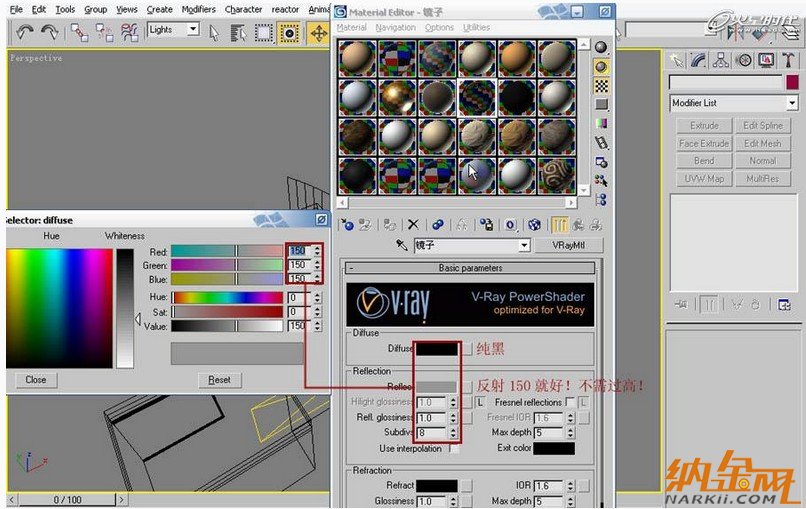Image resolution: width=806 pixels, height=509 pixels.
Task: Open the Modifiers menu
Action: [198, 9]
